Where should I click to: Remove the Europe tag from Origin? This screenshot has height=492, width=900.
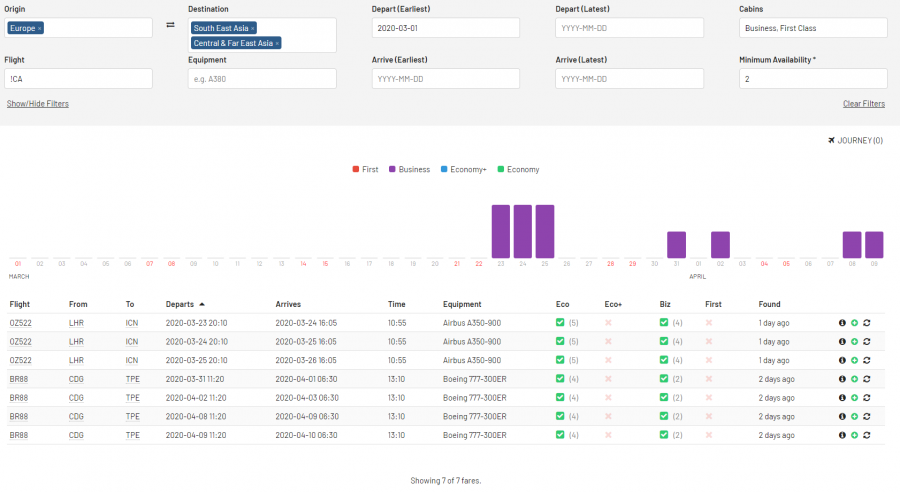(x=39, y=28)
